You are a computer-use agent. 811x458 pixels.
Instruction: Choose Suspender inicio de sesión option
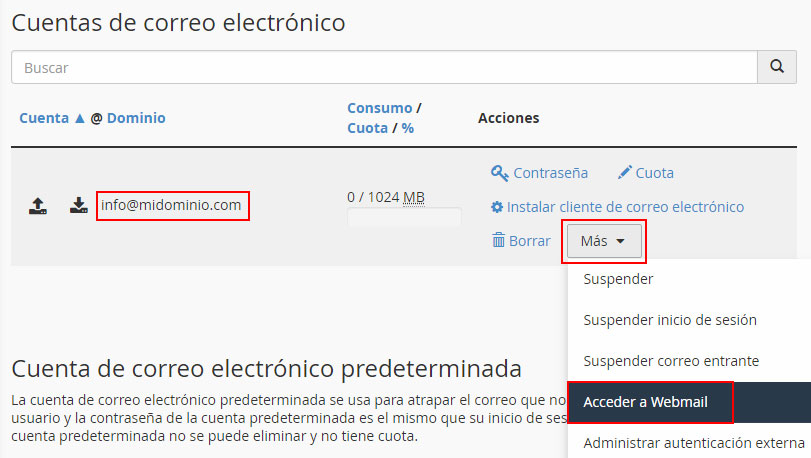[669, 320]
